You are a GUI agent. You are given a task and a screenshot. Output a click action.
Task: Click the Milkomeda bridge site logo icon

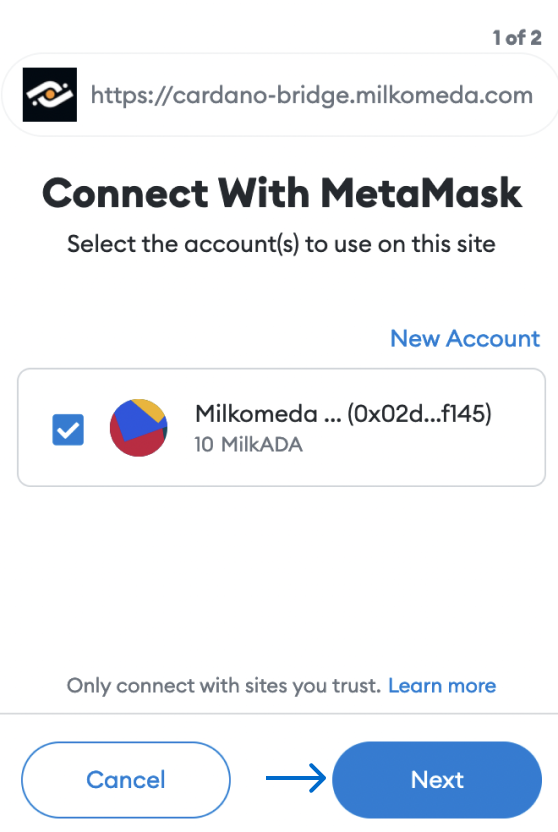point(50,95)
